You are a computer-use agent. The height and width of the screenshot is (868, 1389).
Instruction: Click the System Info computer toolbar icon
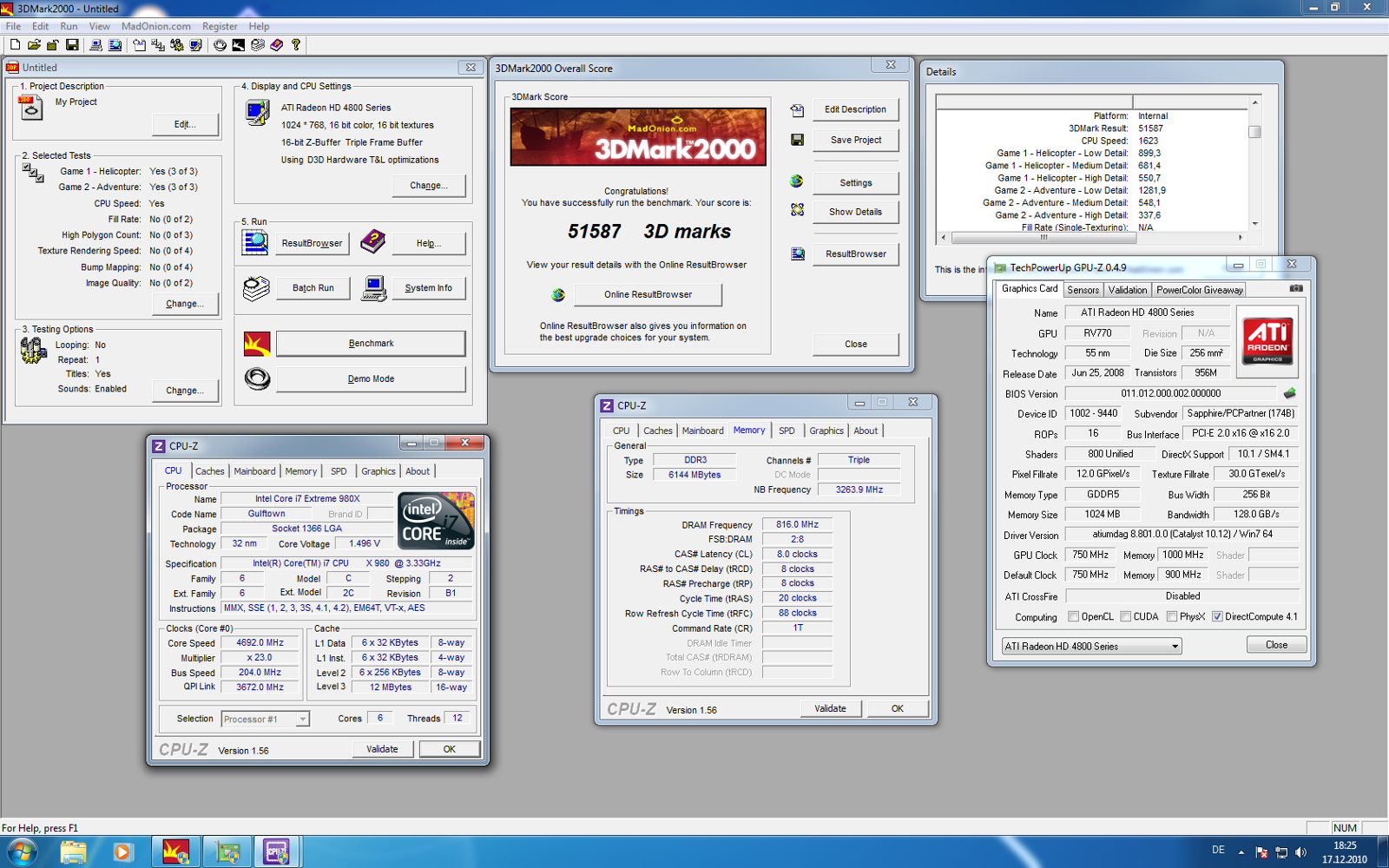pyautogui.click(x=95, y=44)
